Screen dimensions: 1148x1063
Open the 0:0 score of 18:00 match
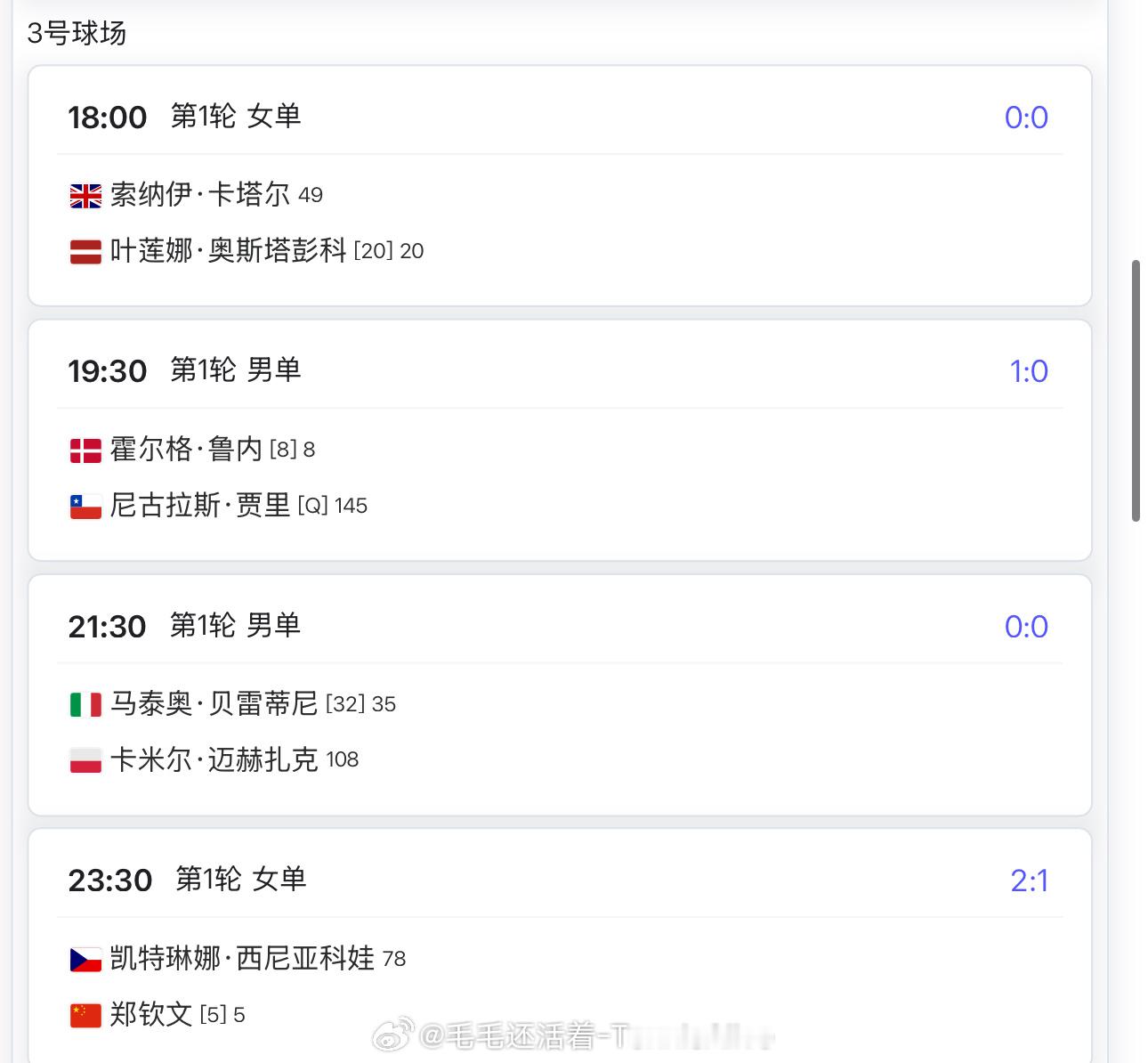pos(1026,118)
